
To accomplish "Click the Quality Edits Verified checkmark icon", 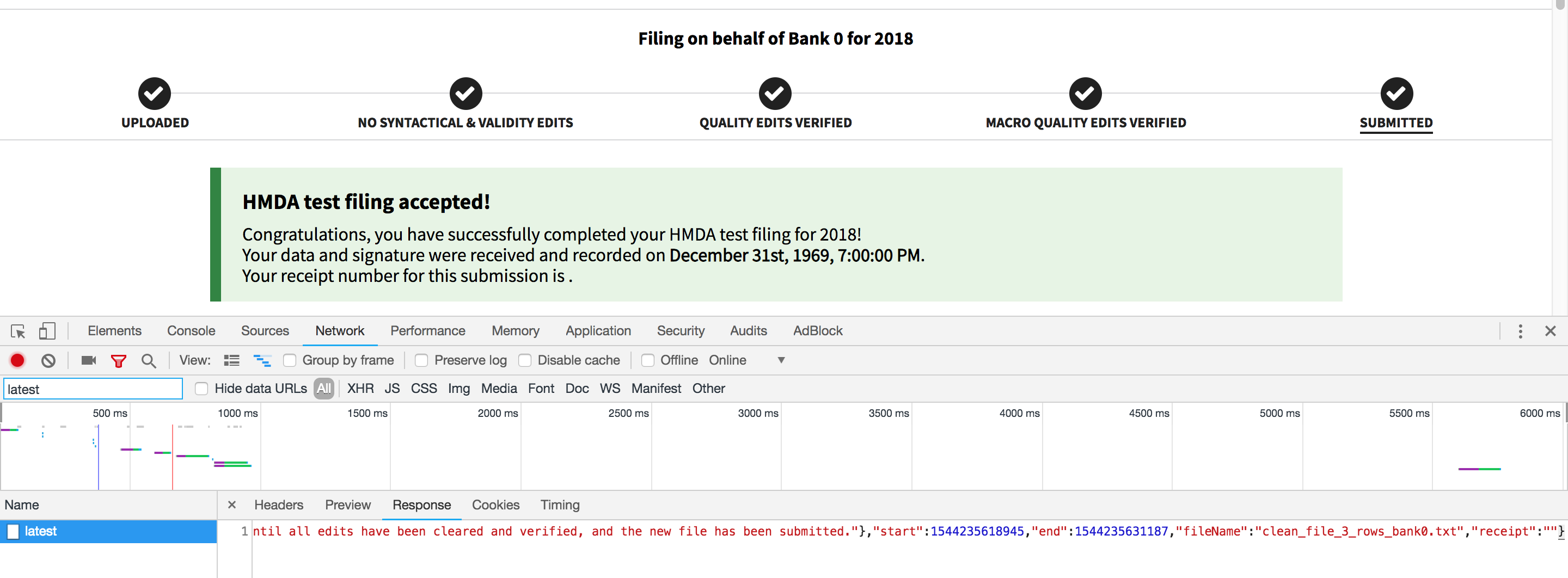I will (x=775, y=94).
